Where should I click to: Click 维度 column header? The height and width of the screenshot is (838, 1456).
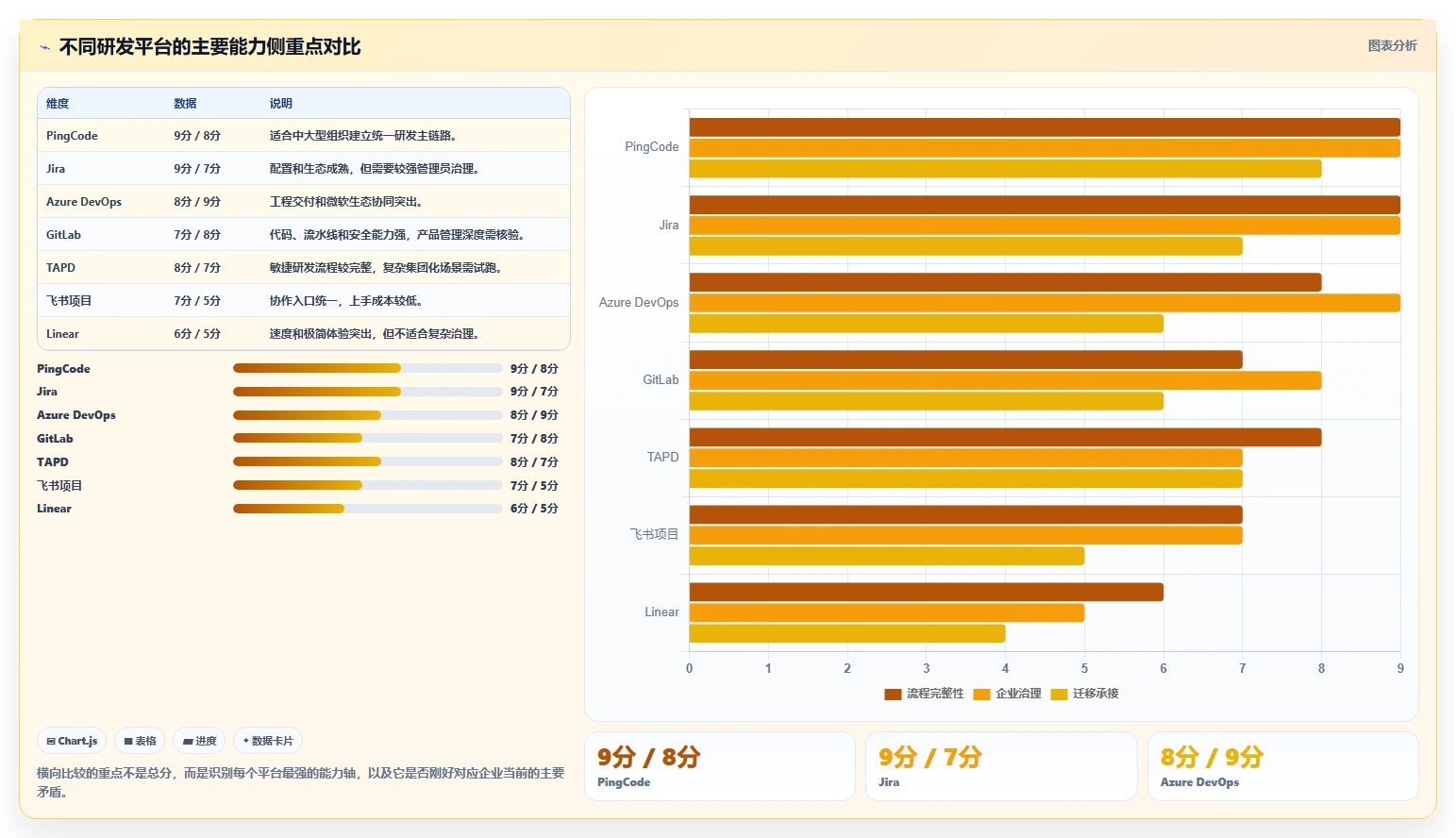[58, 104]
